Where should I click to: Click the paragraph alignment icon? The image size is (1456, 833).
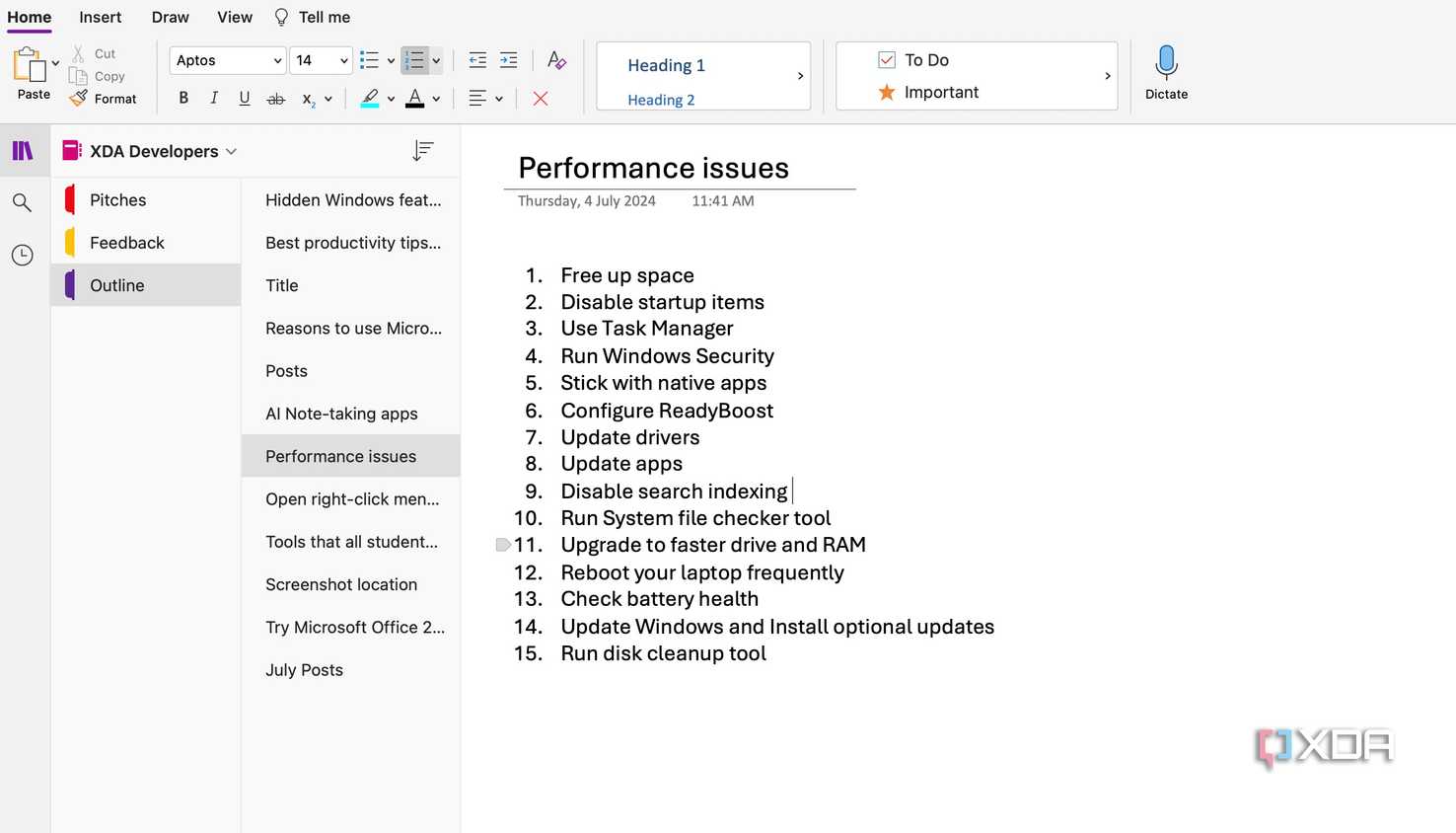click(x=477, y=98)
